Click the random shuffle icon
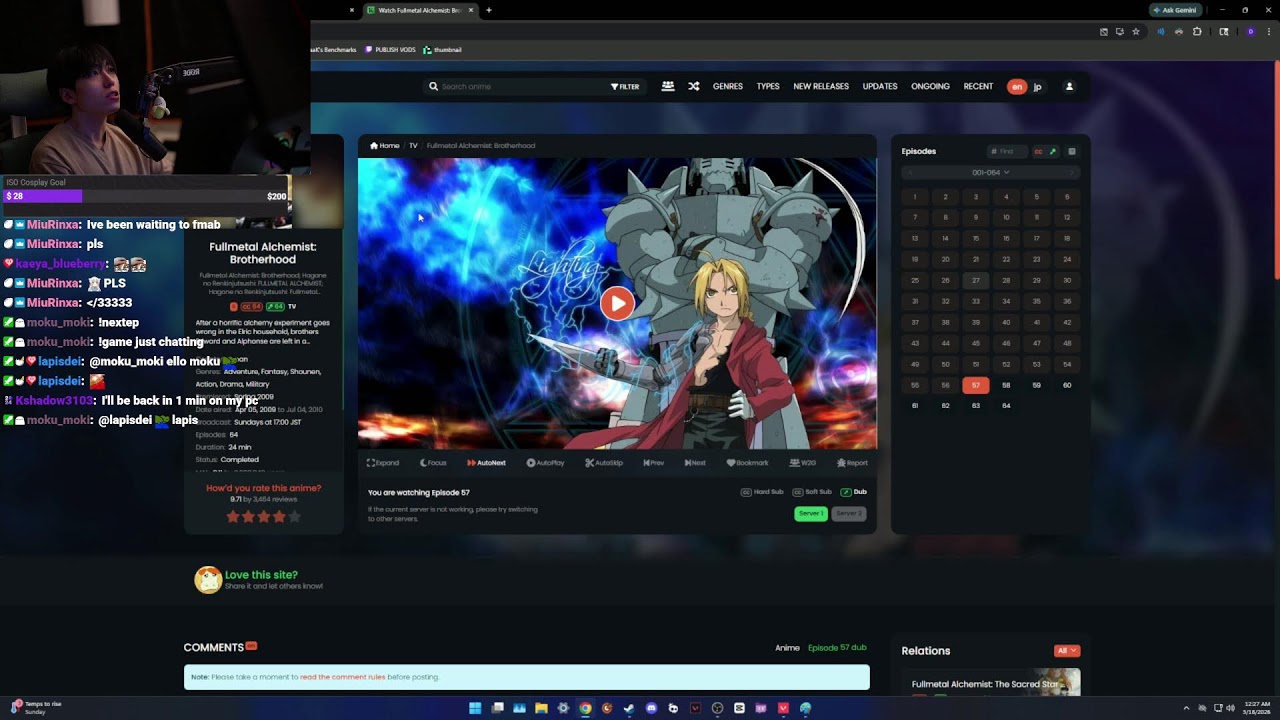 tap(694, 87)
